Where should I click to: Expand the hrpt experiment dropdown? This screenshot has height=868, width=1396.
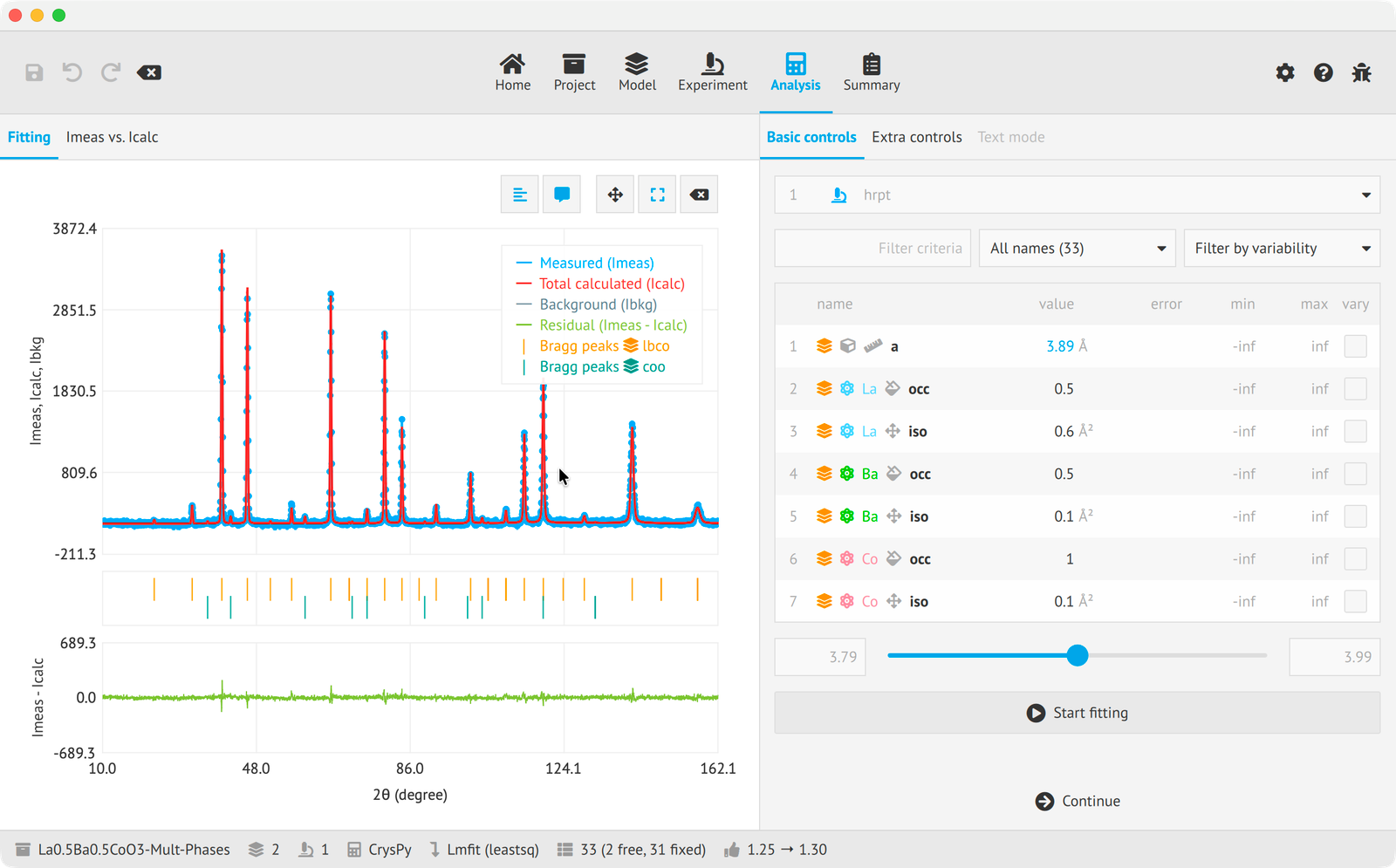click(1078, 195)
